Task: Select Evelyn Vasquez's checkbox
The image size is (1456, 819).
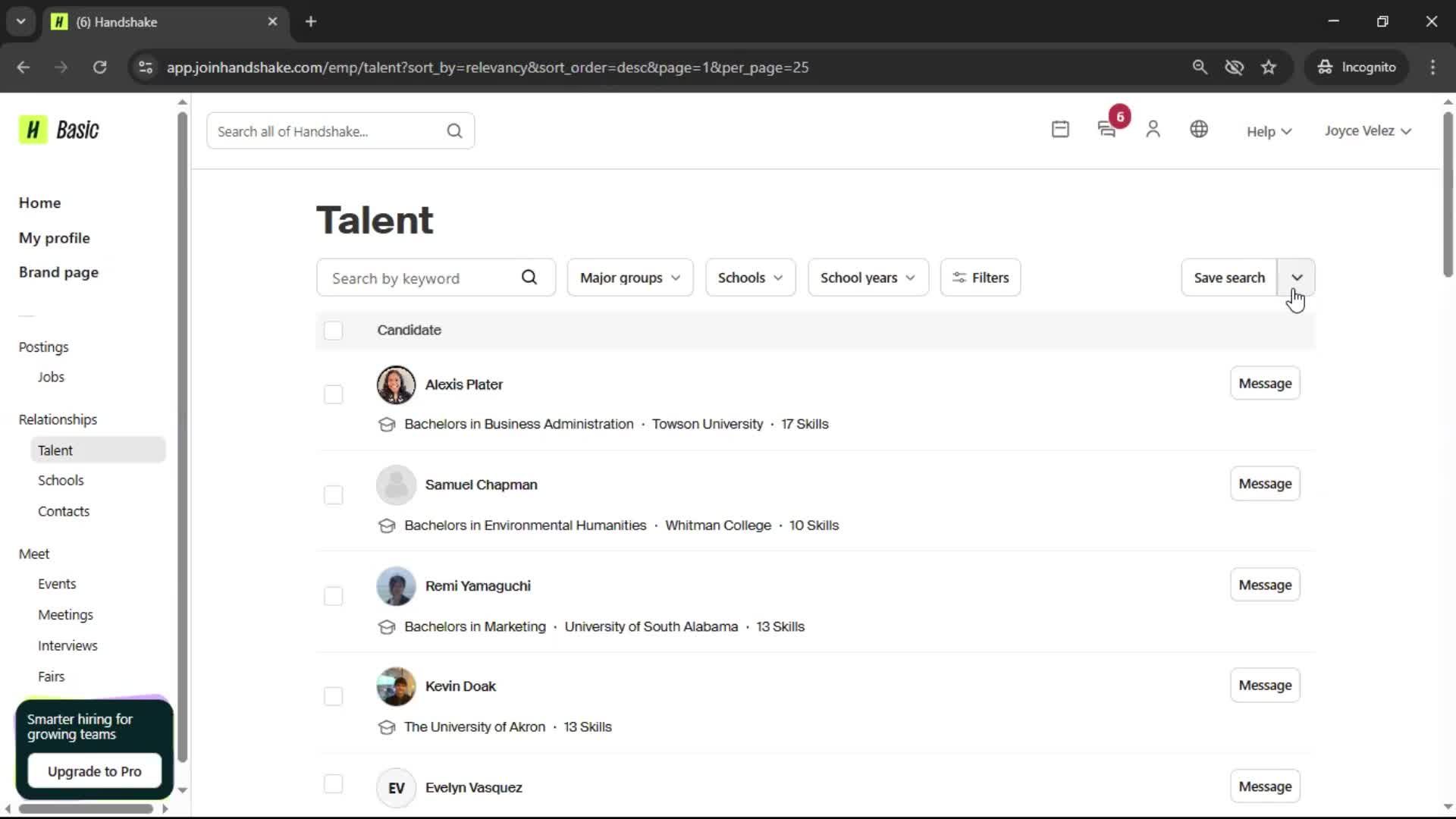Action: 333,783
